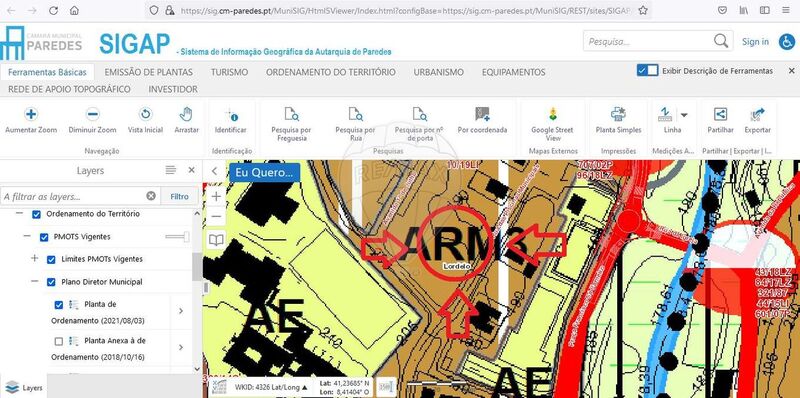Viewport: 800px width, 398px height.
Task: Click the Eu Quero... button
Action: [264, 172]
